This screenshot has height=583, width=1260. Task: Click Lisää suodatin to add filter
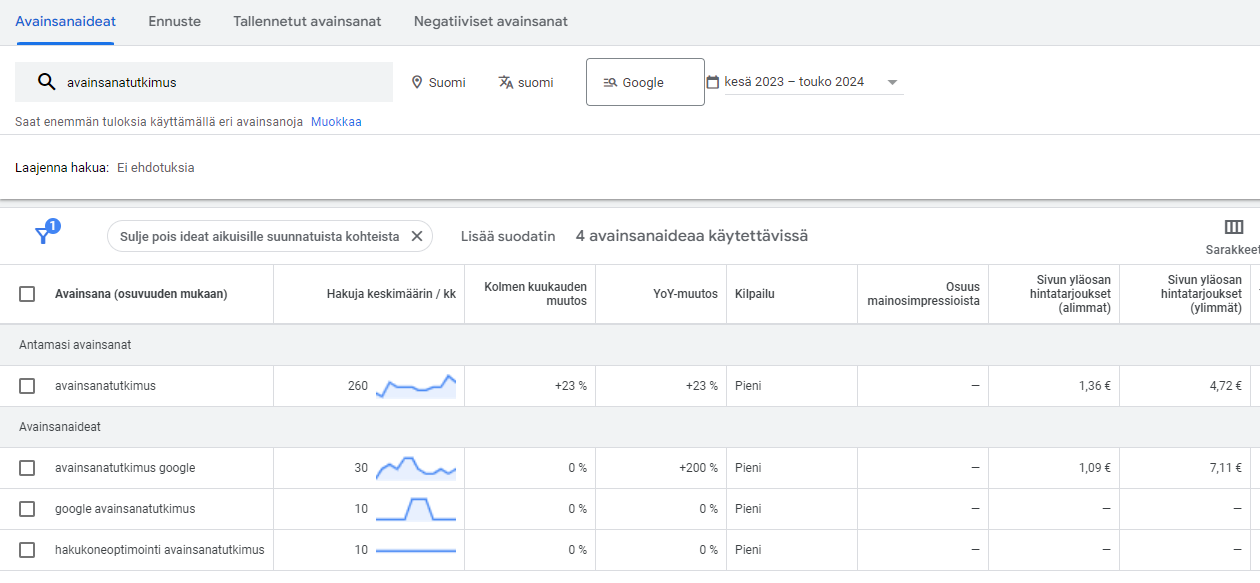click(x=508, y=236)
